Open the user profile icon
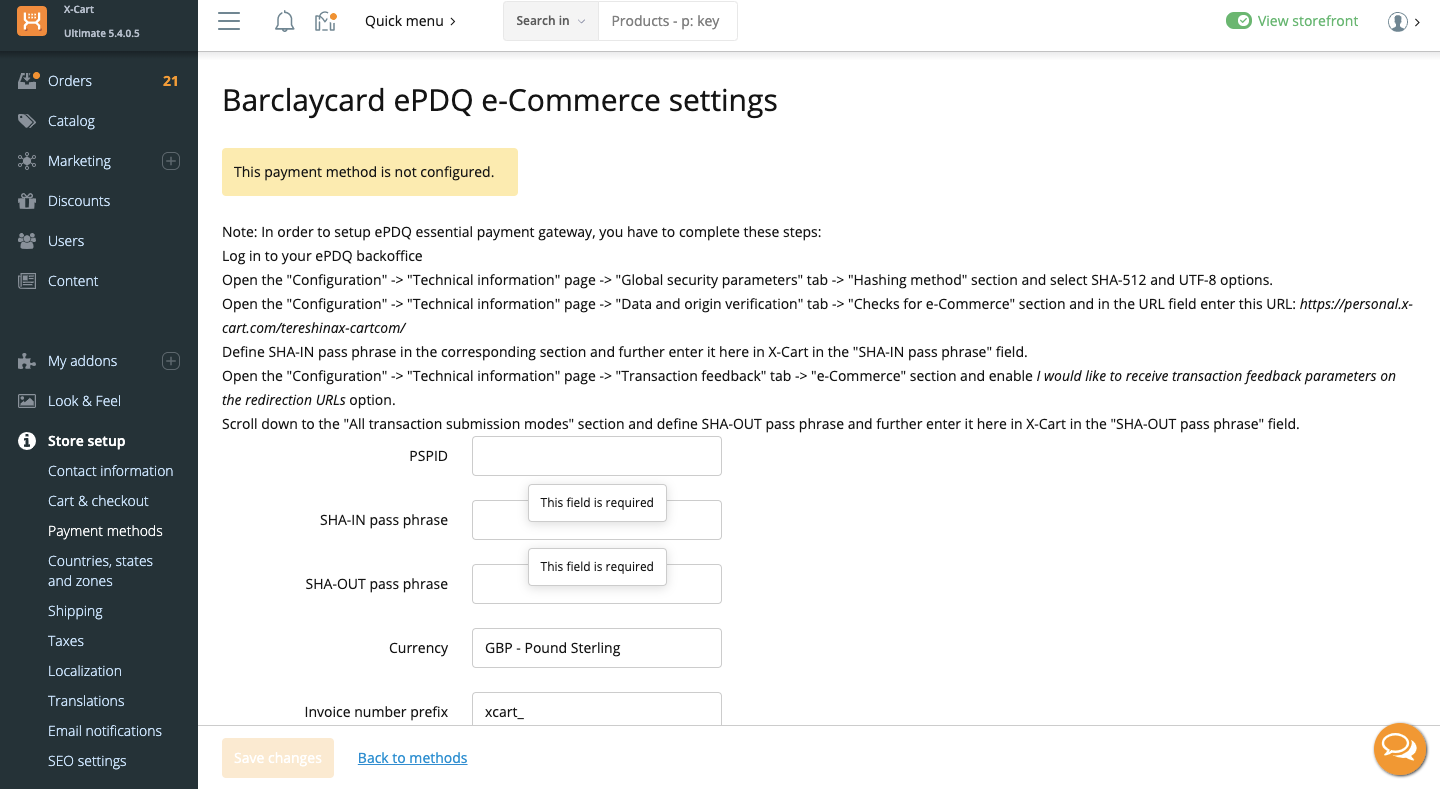The image size is (1440, 789). click(1398, 21)
